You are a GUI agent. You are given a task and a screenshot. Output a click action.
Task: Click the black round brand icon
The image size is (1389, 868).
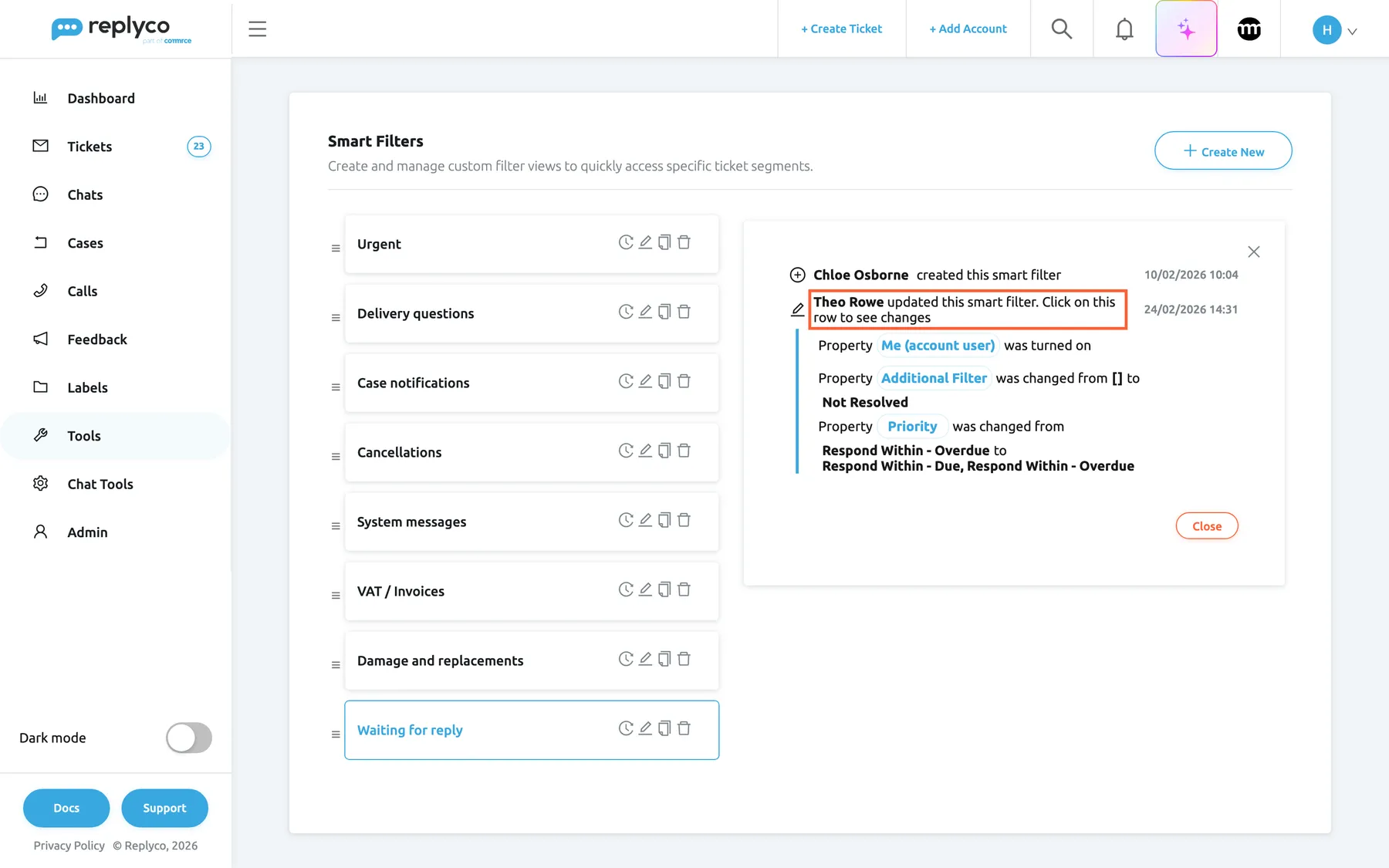click(1249, 29)
